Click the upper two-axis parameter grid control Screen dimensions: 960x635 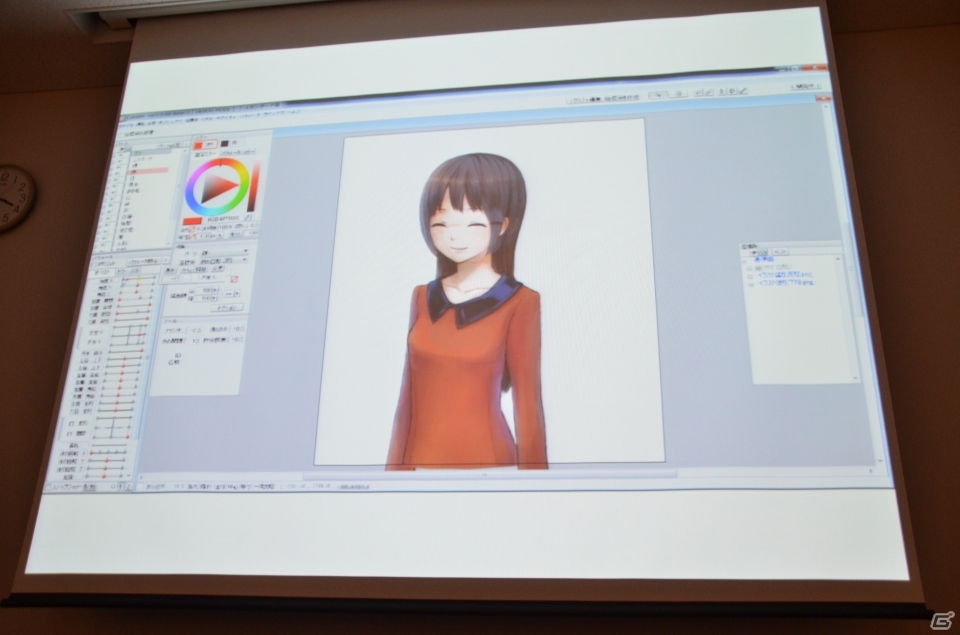pyautogui.click(x=130, y=336)
